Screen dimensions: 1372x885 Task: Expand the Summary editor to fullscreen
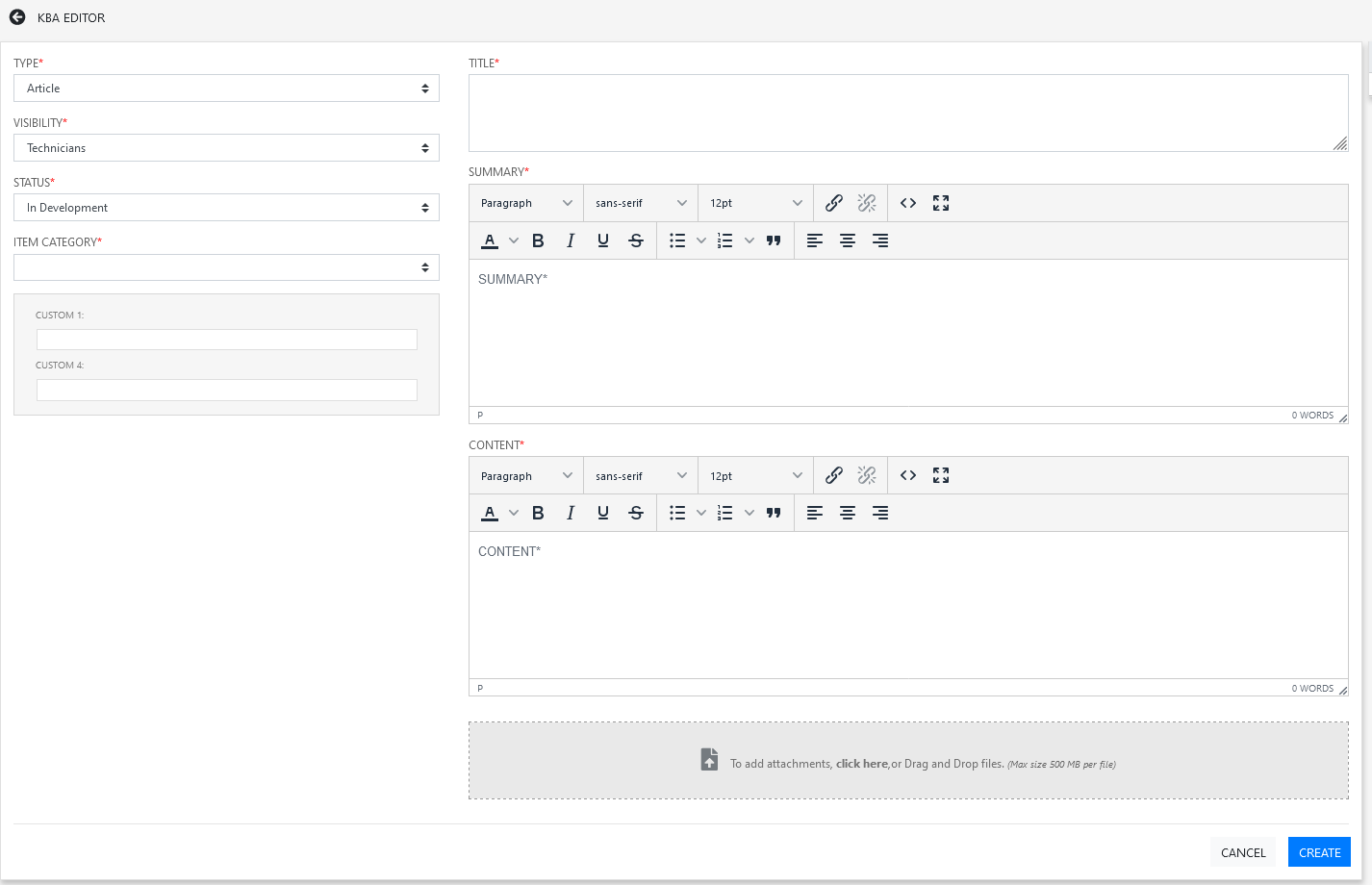(941, 203)
